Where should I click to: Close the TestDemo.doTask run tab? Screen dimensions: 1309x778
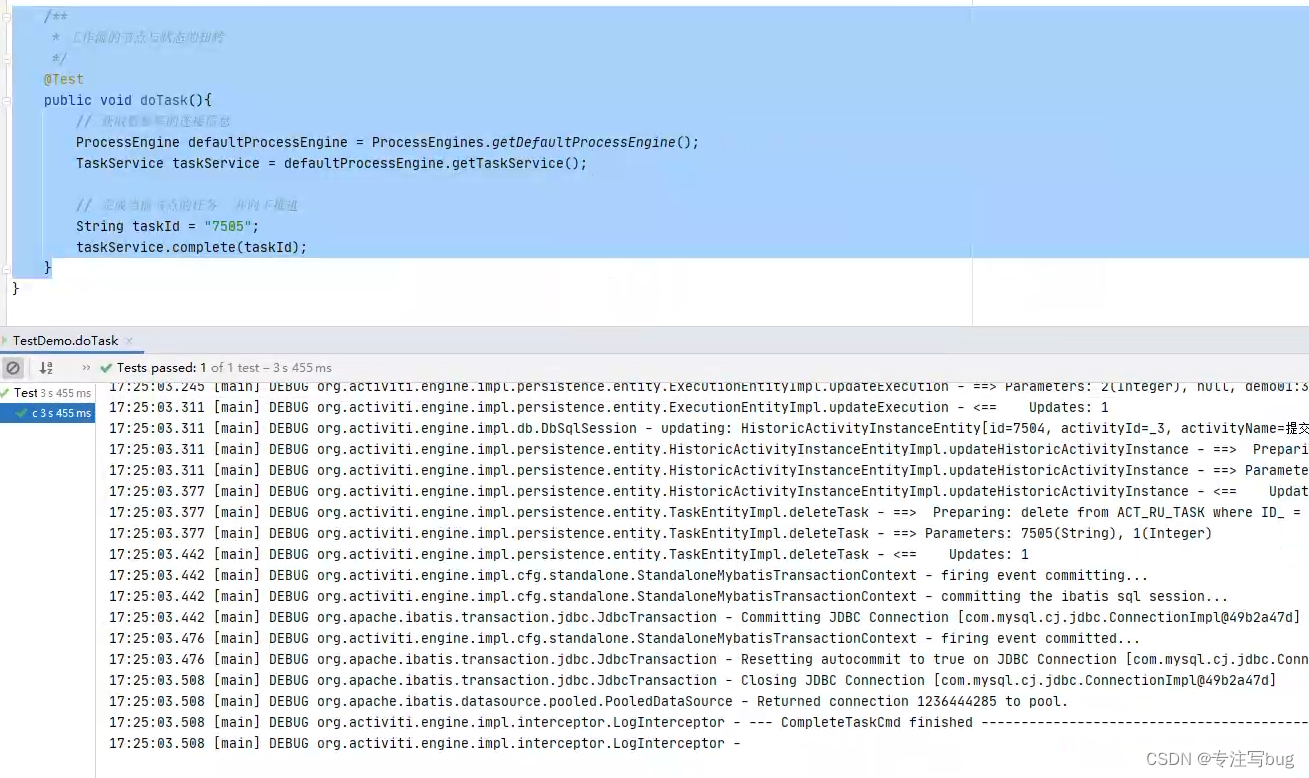coord(129,341)
